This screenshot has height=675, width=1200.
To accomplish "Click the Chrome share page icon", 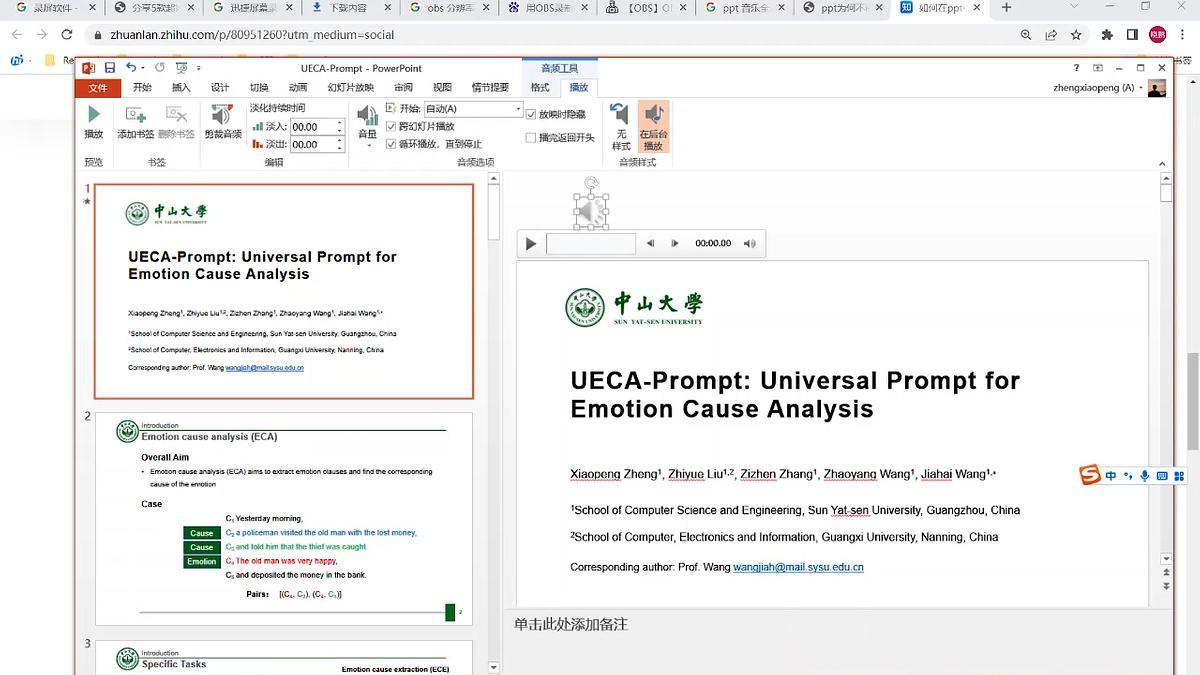I will point(1051,34).
